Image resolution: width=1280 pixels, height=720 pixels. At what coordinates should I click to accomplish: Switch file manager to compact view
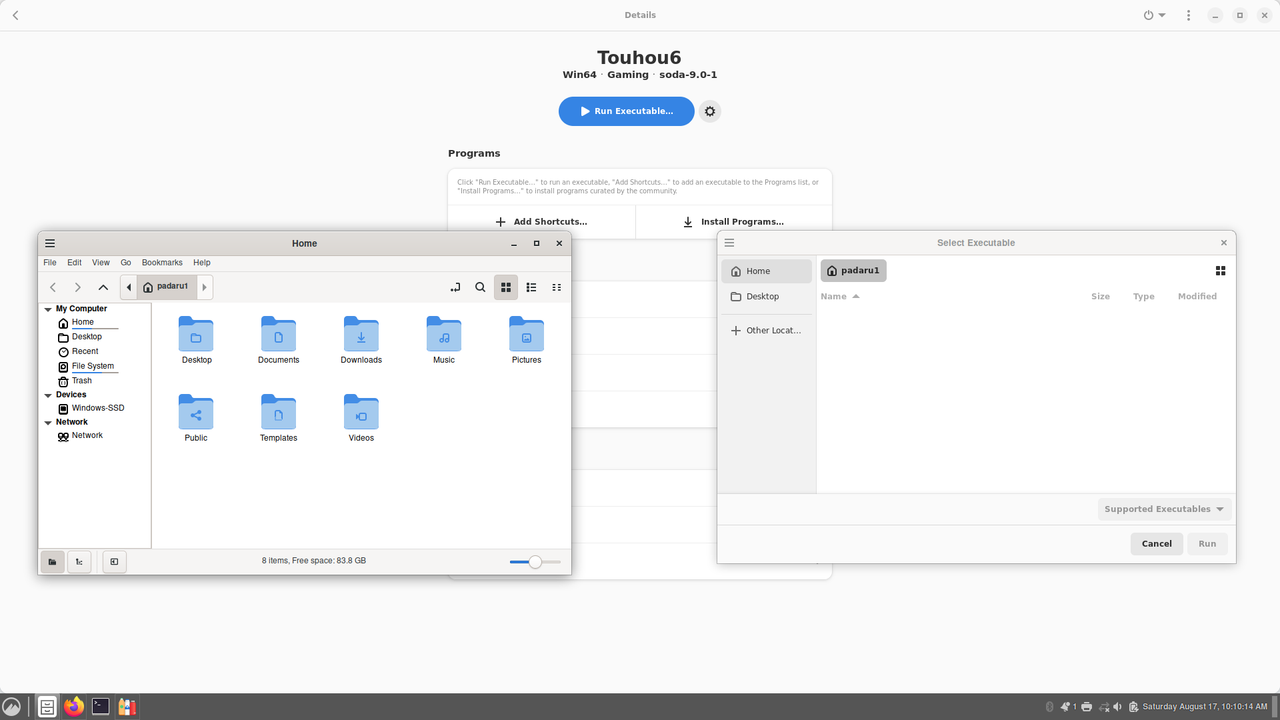(556, 287)
